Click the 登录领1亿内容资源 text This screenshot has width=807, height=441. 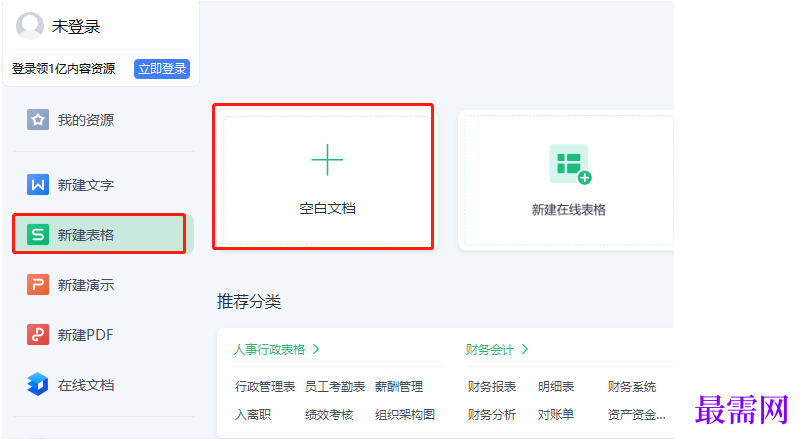tap(63, 68)
